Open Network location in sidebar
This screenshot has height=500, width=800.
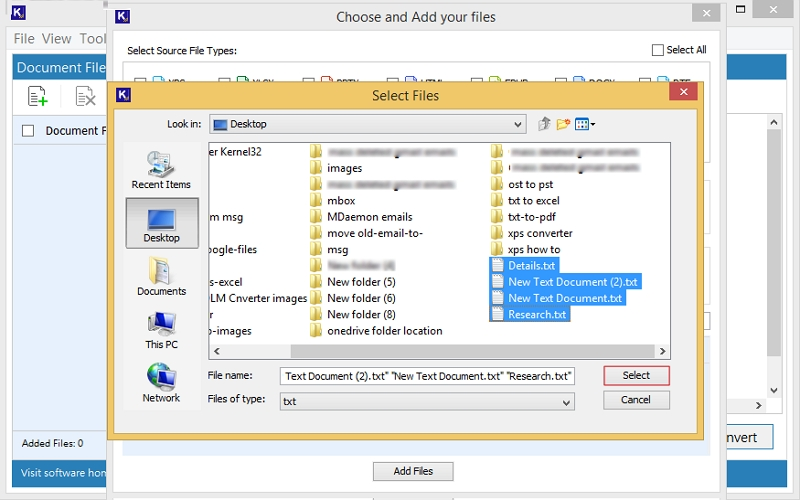point(161,383)
